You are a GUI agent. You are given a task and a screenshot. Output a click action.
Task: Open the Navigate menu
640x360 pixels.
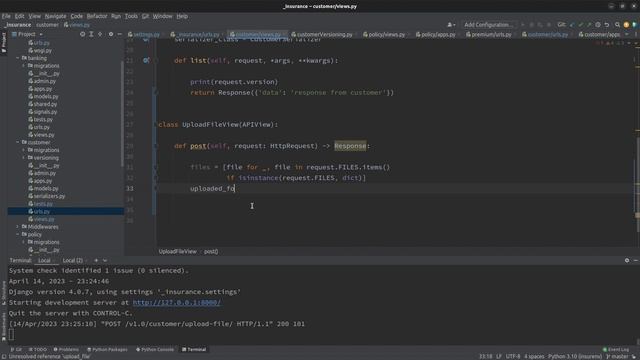[x=56, y=16]
